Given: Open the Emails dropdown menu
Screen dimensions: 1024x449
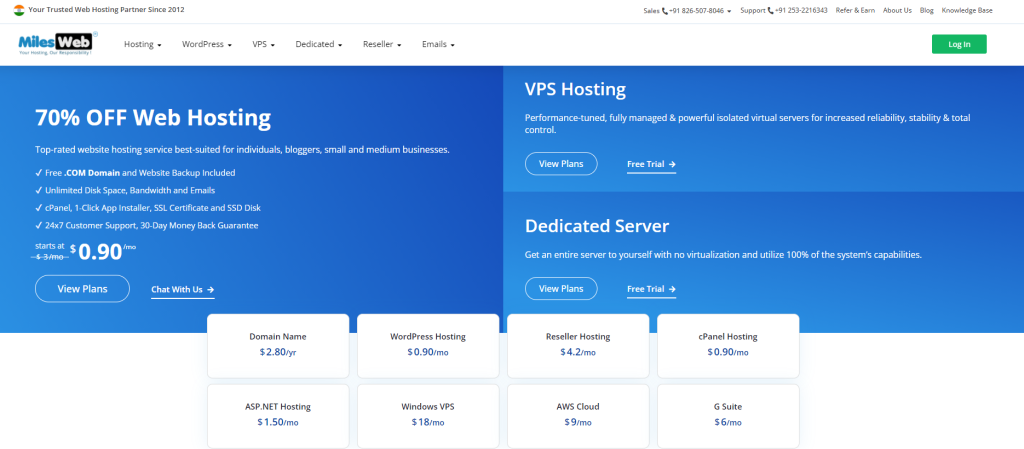Looking at the screenshot, I should point(438,44).
